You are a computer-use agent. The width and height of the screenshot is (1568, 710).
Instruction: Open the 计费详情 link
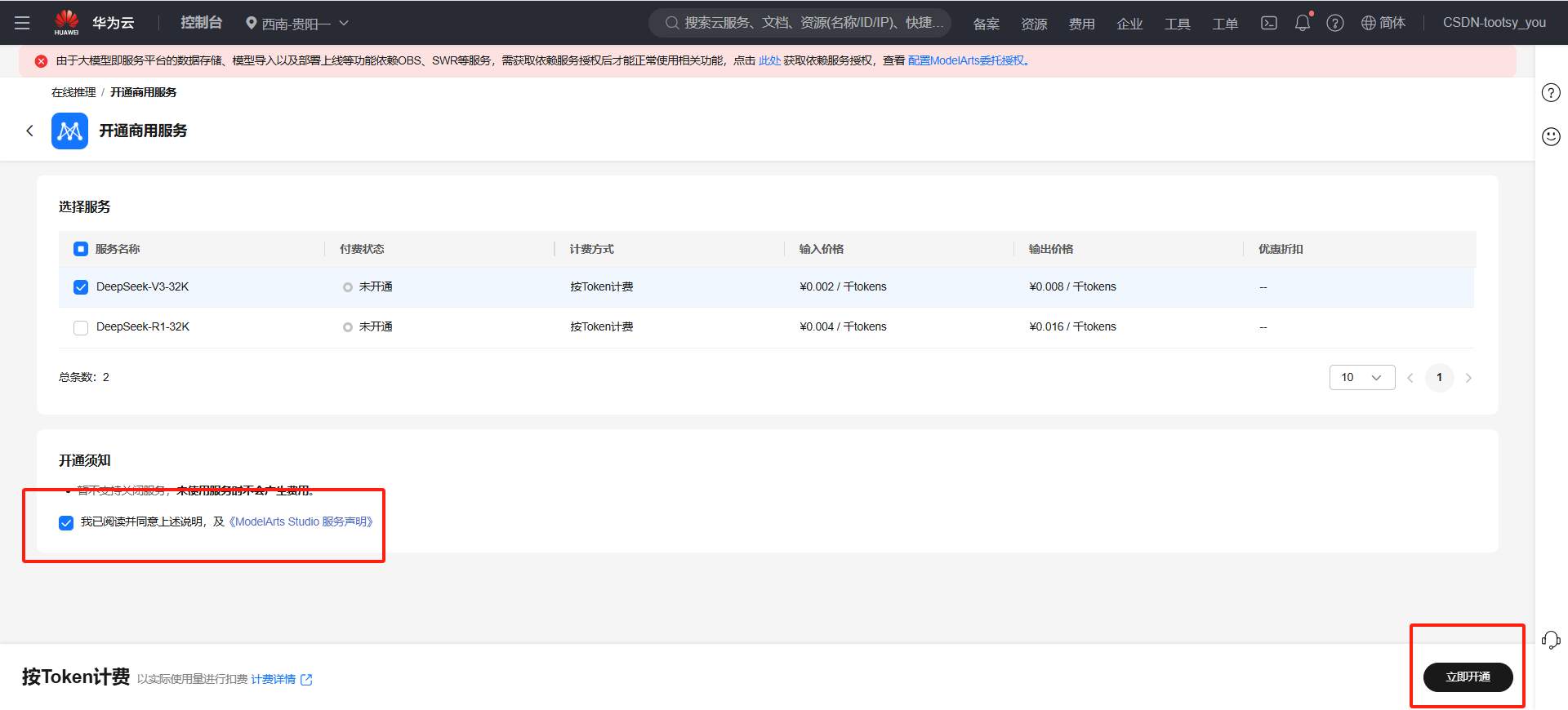point(274,679)
